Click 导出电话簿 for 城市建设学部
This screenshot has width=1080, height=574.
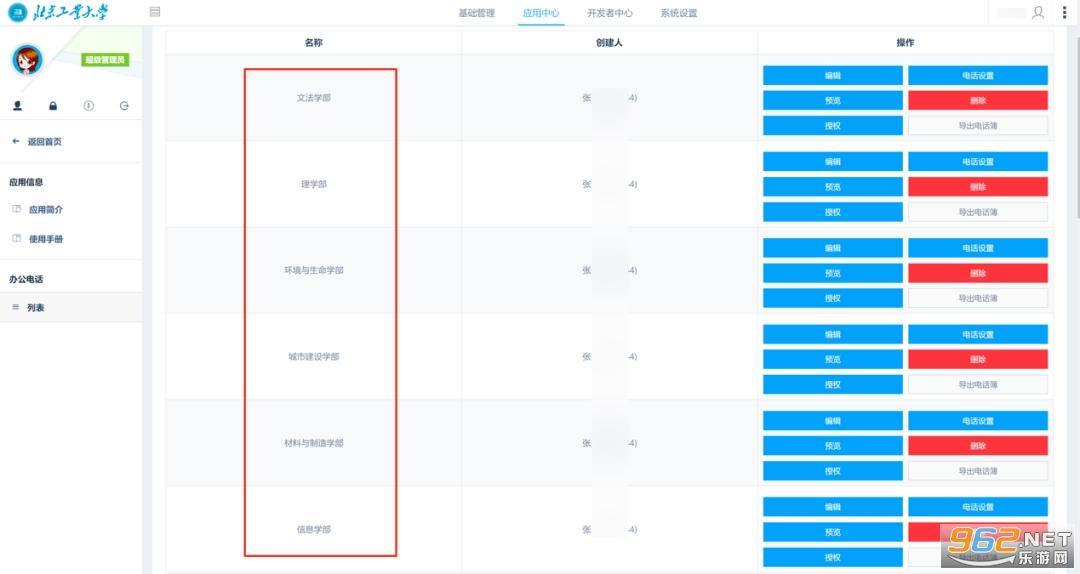coord(977,385)
